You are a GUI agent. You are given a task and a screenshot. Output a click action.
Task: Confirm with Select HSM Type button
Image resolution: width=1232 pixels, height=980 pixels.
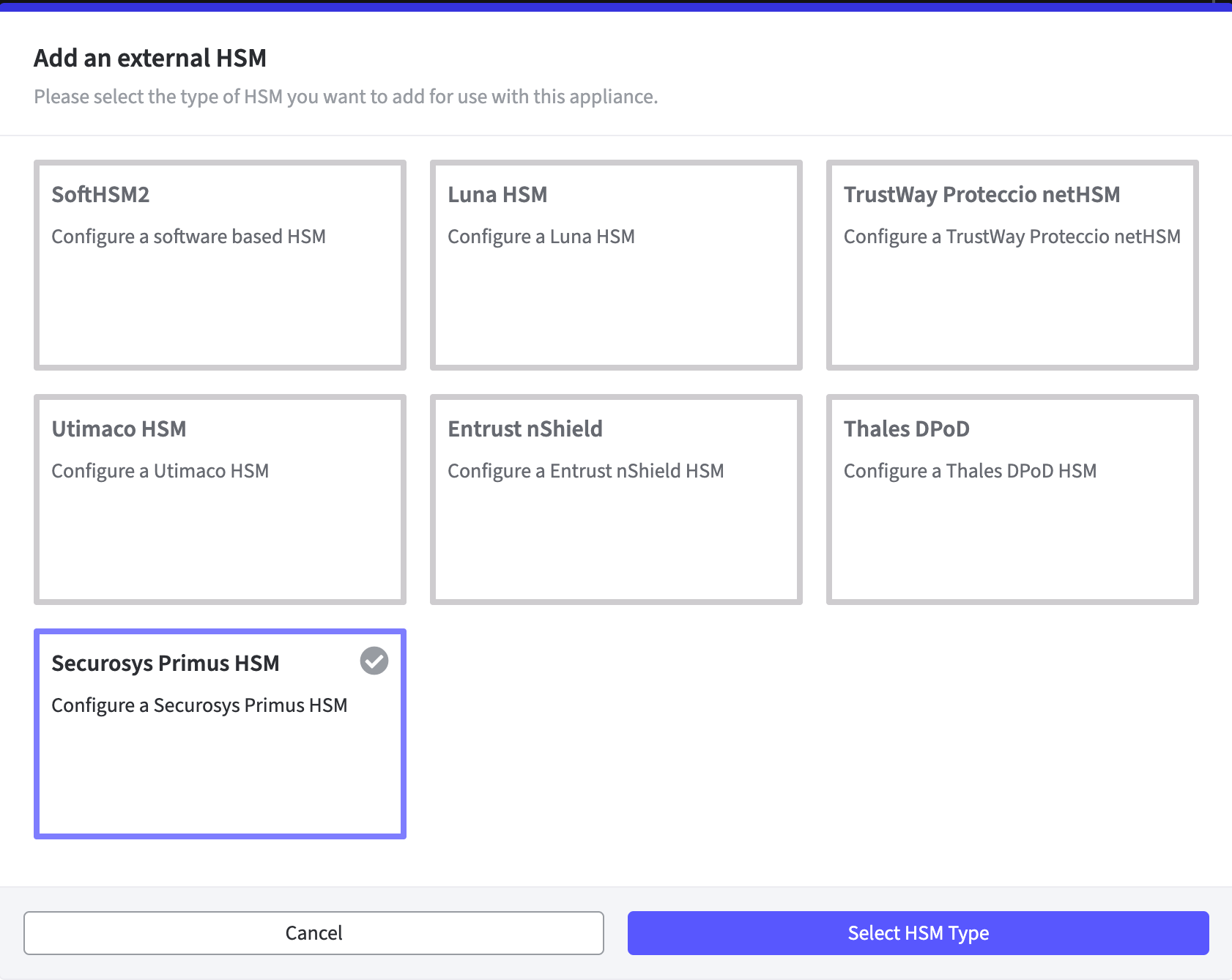[x=918, y=933]
